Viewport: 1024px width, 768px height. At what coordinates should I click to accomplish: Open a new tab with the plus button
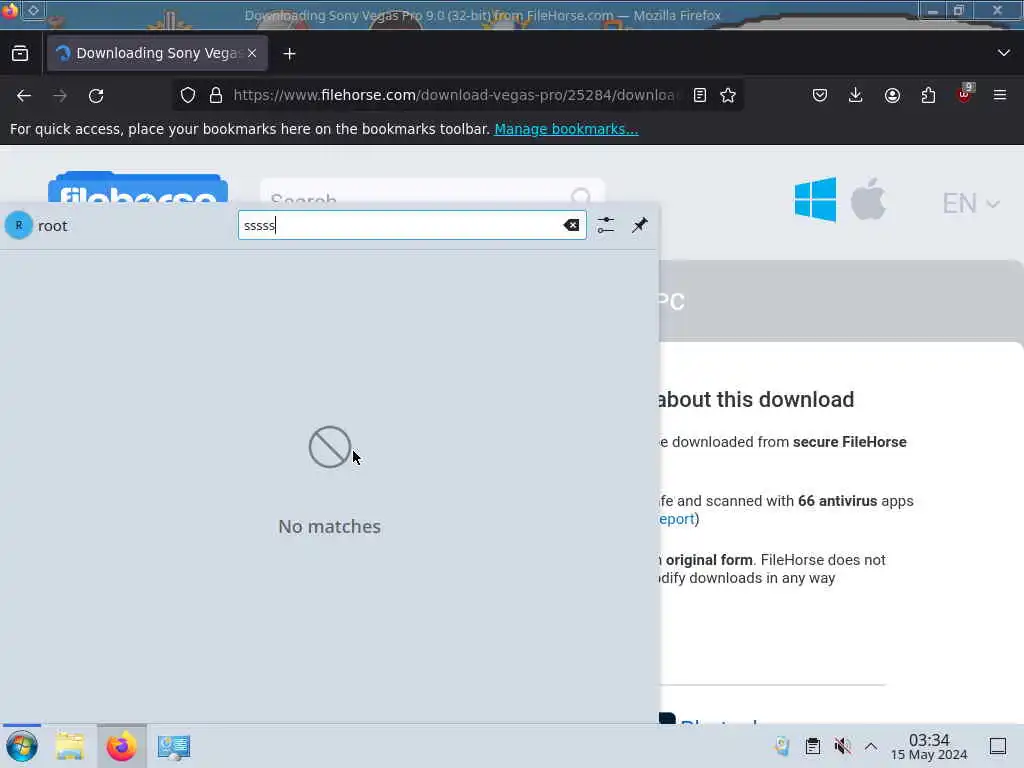click(289, 54)
